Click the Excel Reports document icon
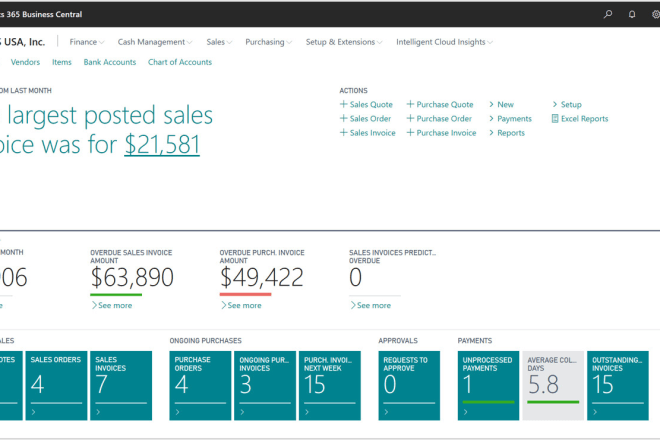The height and width of the screenshot is (440, 660). pyautogui.click(x=555, y=118)
